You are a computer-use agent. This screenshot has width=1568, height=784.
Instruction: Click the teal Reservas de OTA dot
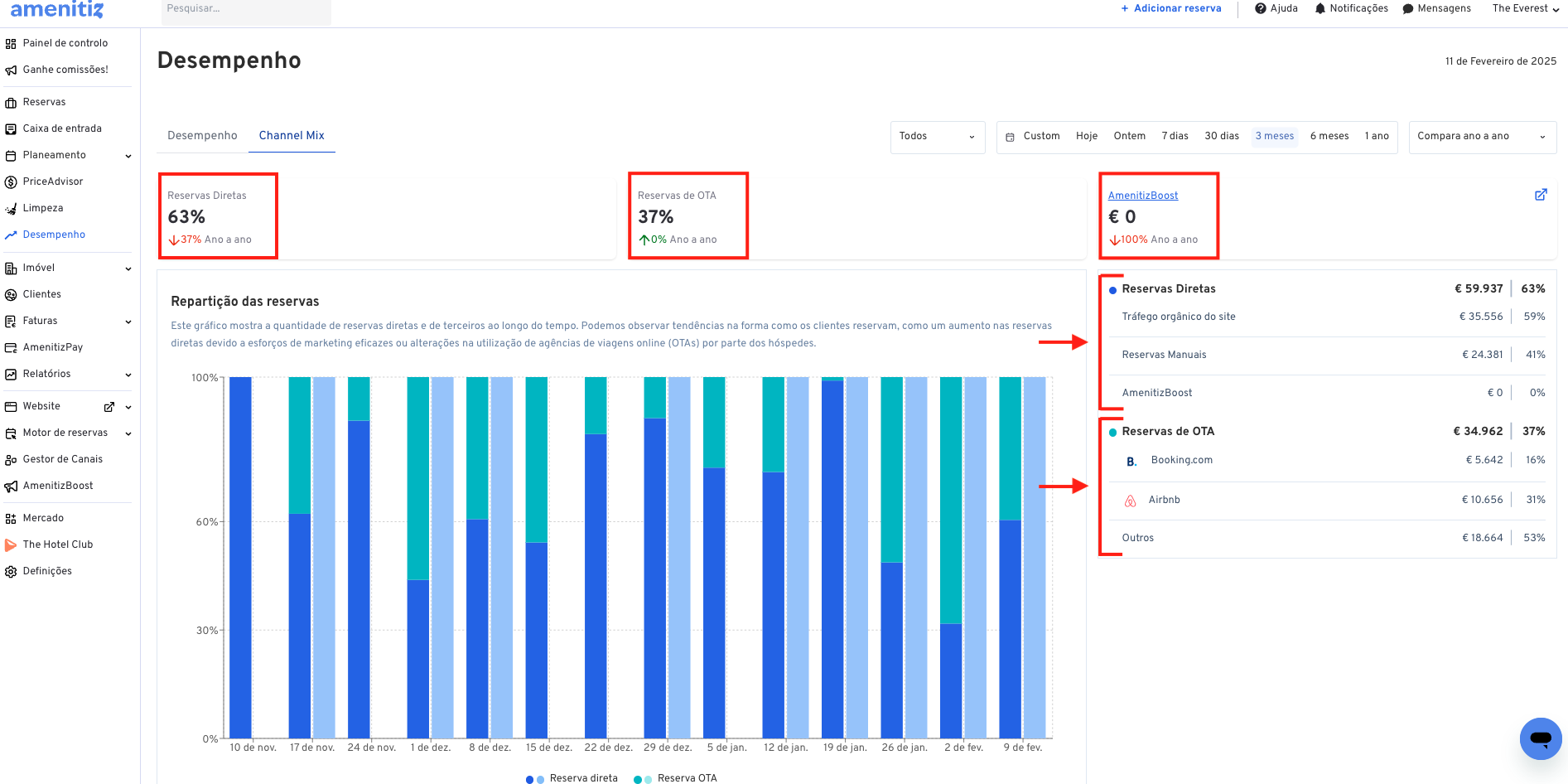(1112, 433)
